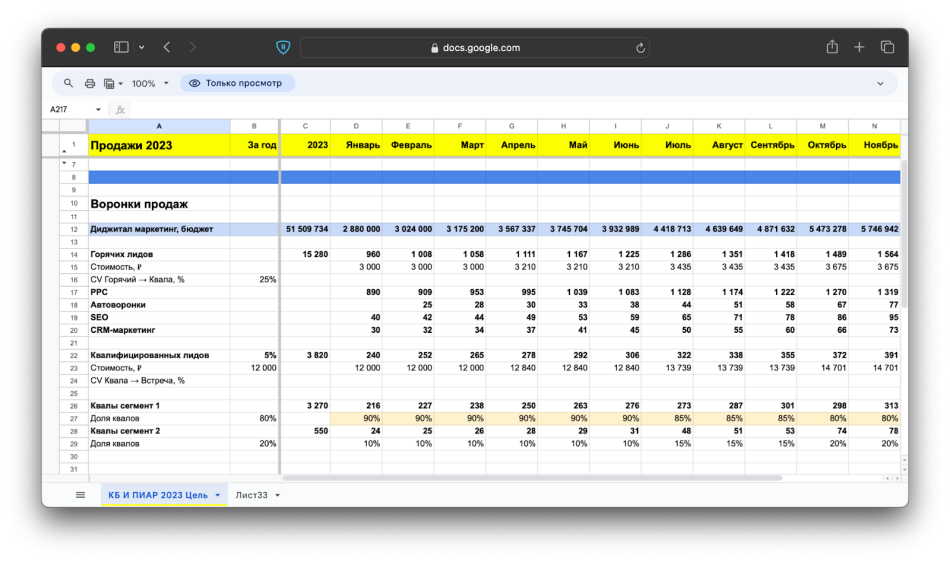Select column A header

(x=159, y=126)
